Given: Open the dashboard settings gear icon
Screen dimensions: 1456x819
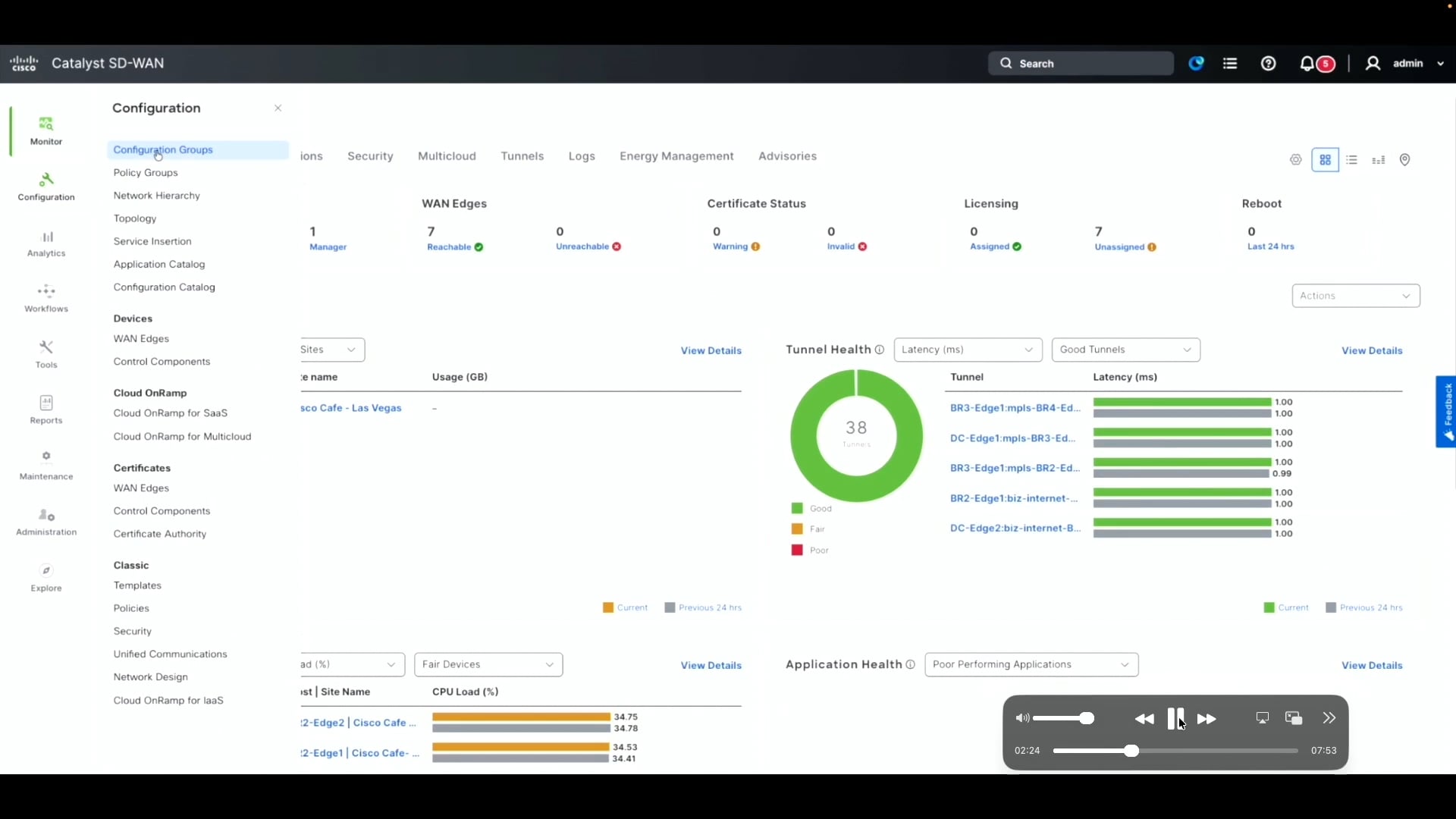Looking at the screenshot, I should pos(1296,160).
